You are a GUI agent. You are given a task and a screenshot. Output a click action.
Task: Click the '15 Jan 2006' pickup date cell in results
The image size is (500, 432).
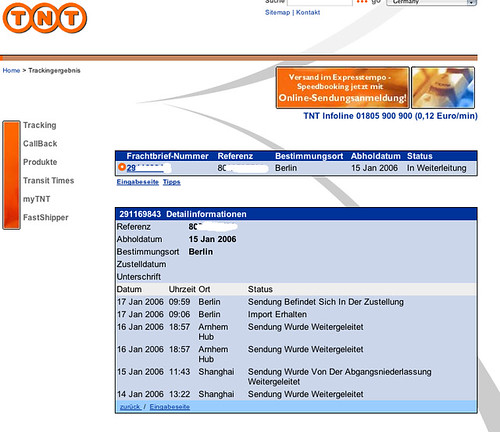point(374,168)
